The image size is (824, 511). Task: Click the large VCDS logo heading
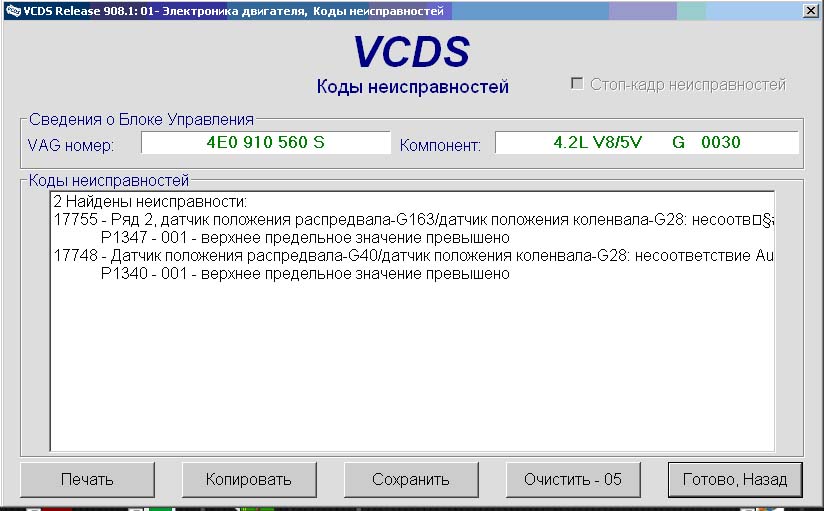click(411, 52)
